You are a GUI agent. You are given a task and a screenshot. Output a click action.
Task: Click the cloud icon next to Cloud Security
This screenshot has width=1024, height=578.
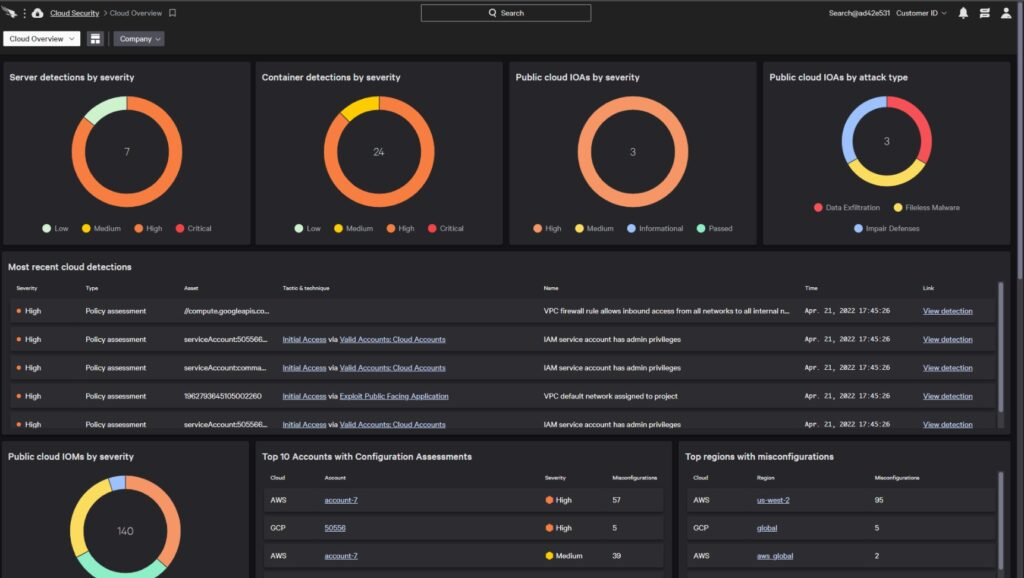(x=38, y=13)
